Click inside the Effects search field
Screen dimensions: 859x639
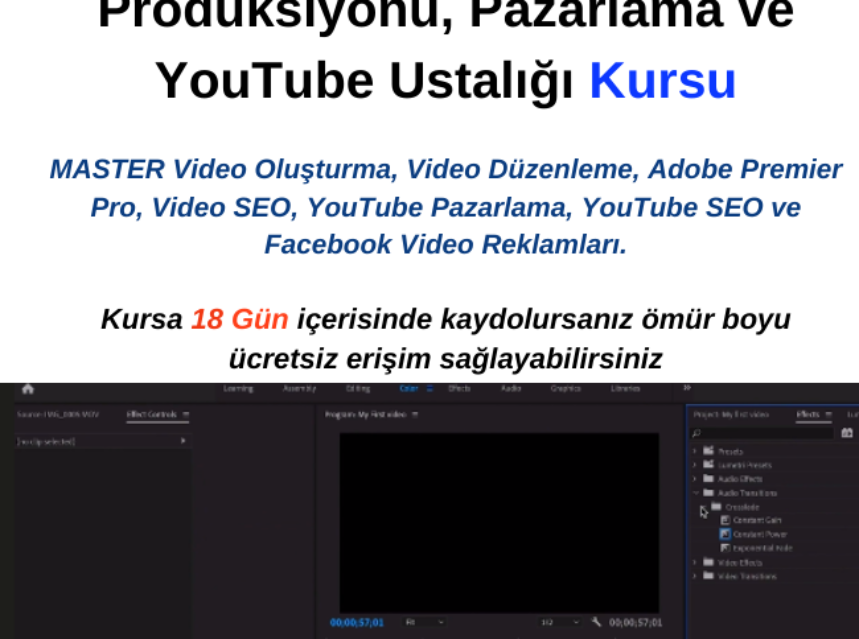[762, 433]
